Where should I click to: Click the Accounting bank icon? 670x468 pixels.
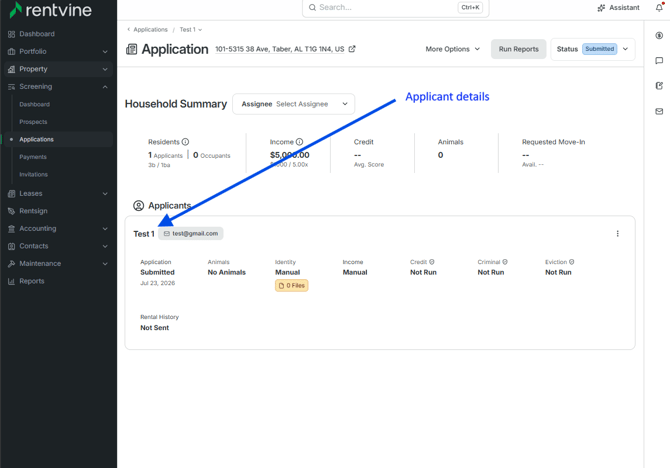[x=12, y=229]
